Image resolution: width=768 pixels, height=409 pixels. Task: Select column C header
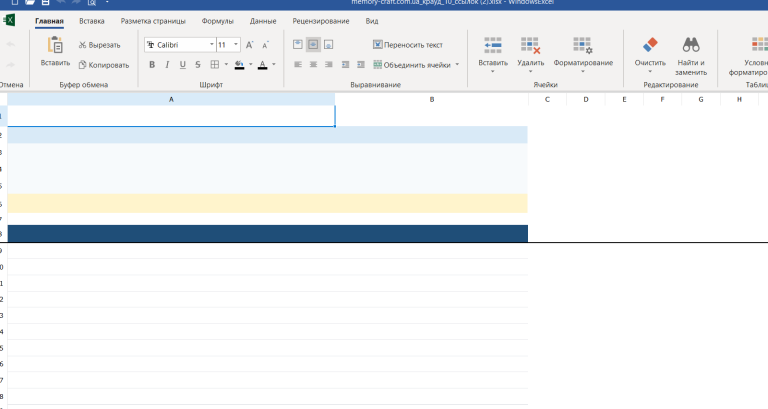547,99
